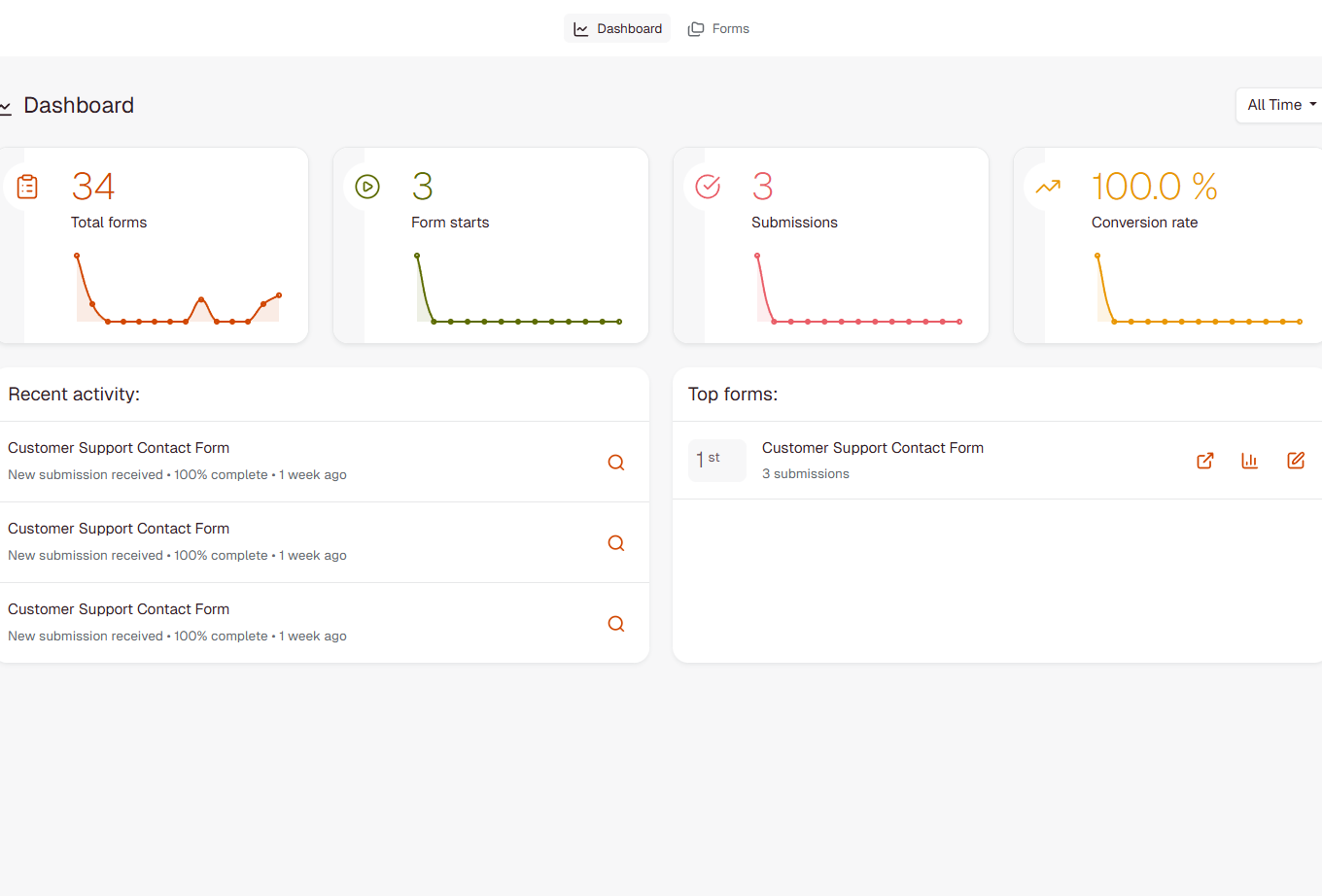The width and height of the screenshot is (1322, 896).
Task: Open the Customer Support Contact Form externally
Action: tap(1204, 461)
